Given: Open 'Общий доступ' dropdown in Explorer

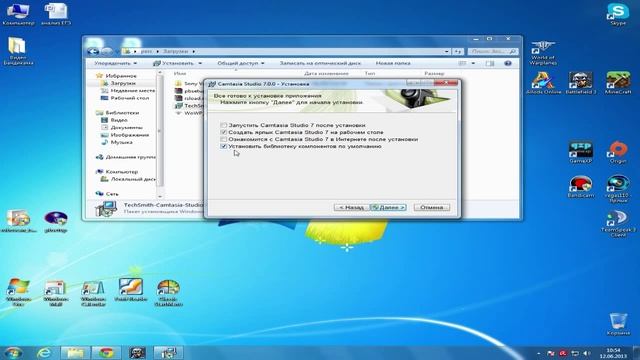Looking at the screenshot, I should (241, 63).
